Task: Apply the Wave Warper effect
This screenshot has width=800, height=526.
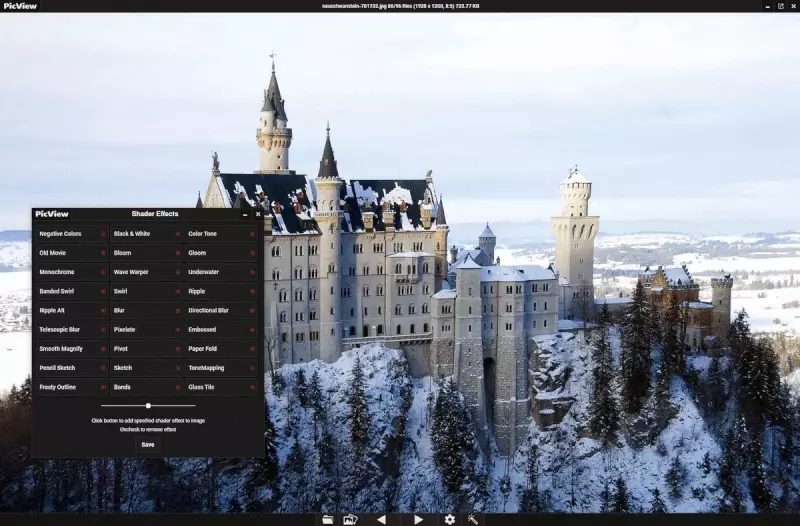Action: 146,272
